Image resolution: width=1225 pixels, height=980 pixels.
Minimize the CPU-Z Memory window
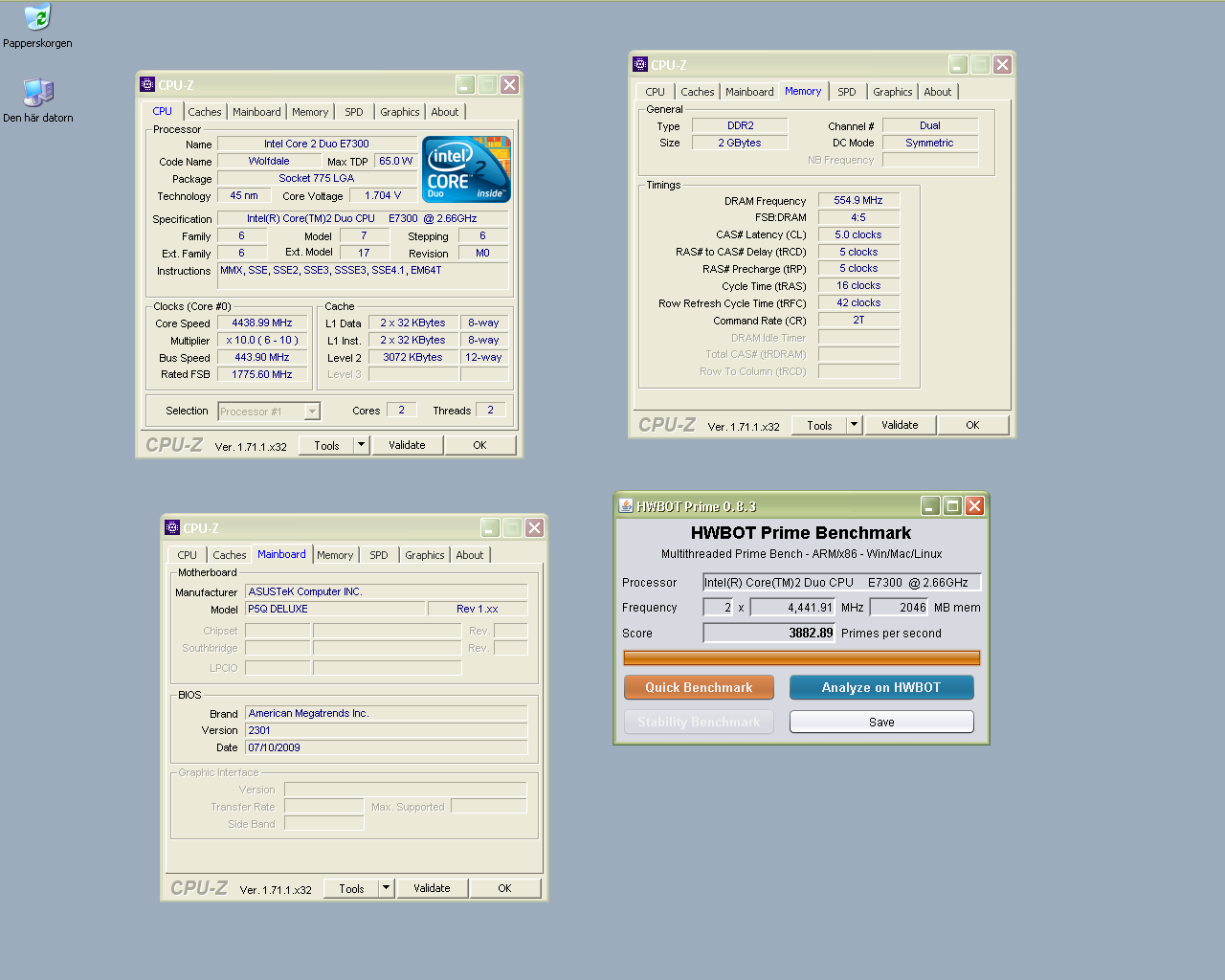point(958,64)
